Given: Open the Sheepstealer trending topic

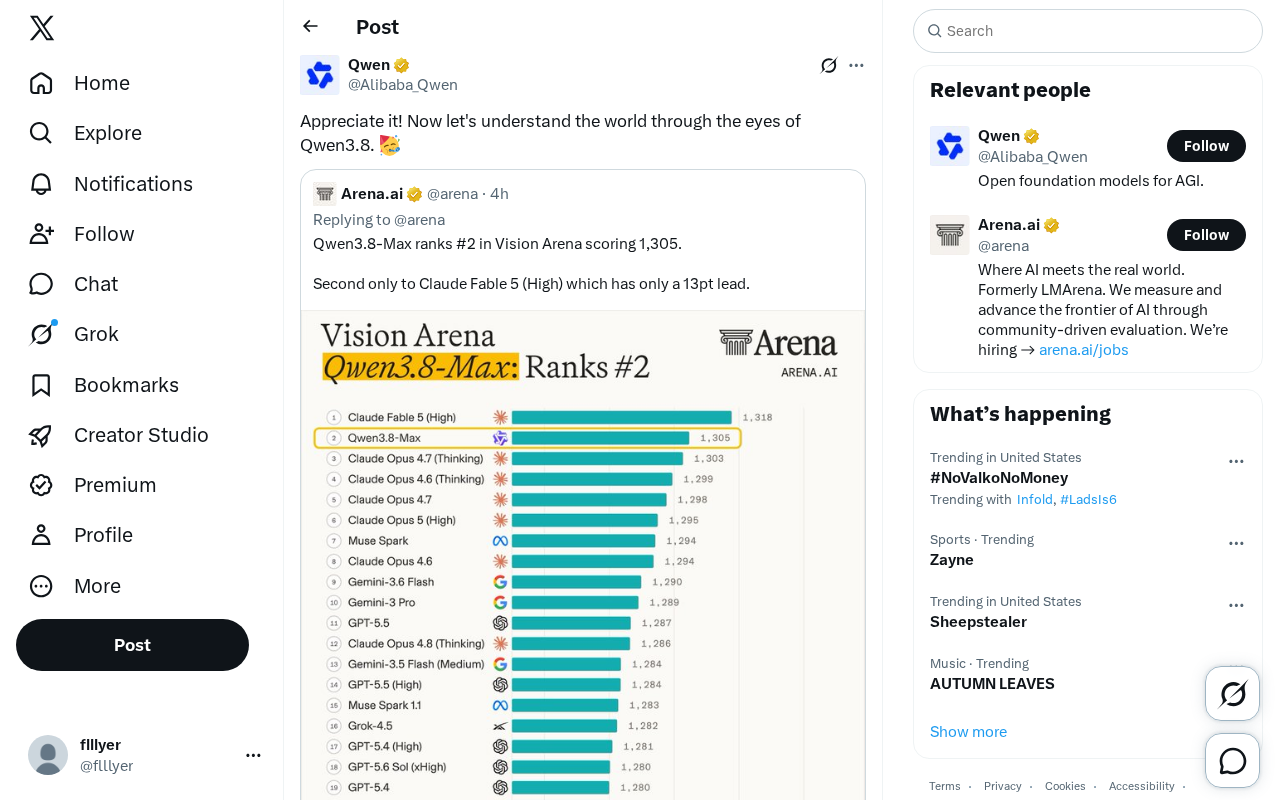Looking at the screenshot, I should tap(978, 622).
